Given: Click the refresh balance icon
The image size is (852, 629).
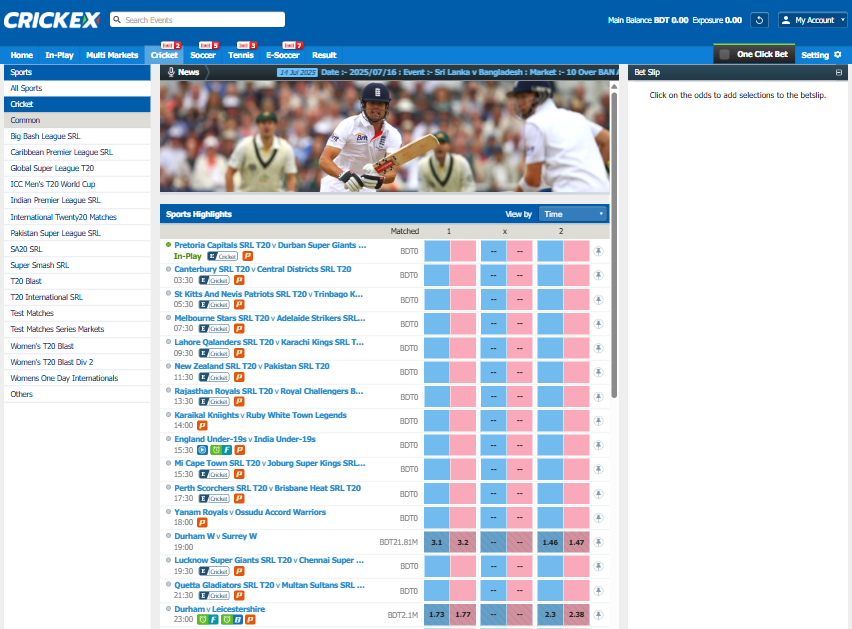Looking at the screenshot, I should tap(760, 20).
